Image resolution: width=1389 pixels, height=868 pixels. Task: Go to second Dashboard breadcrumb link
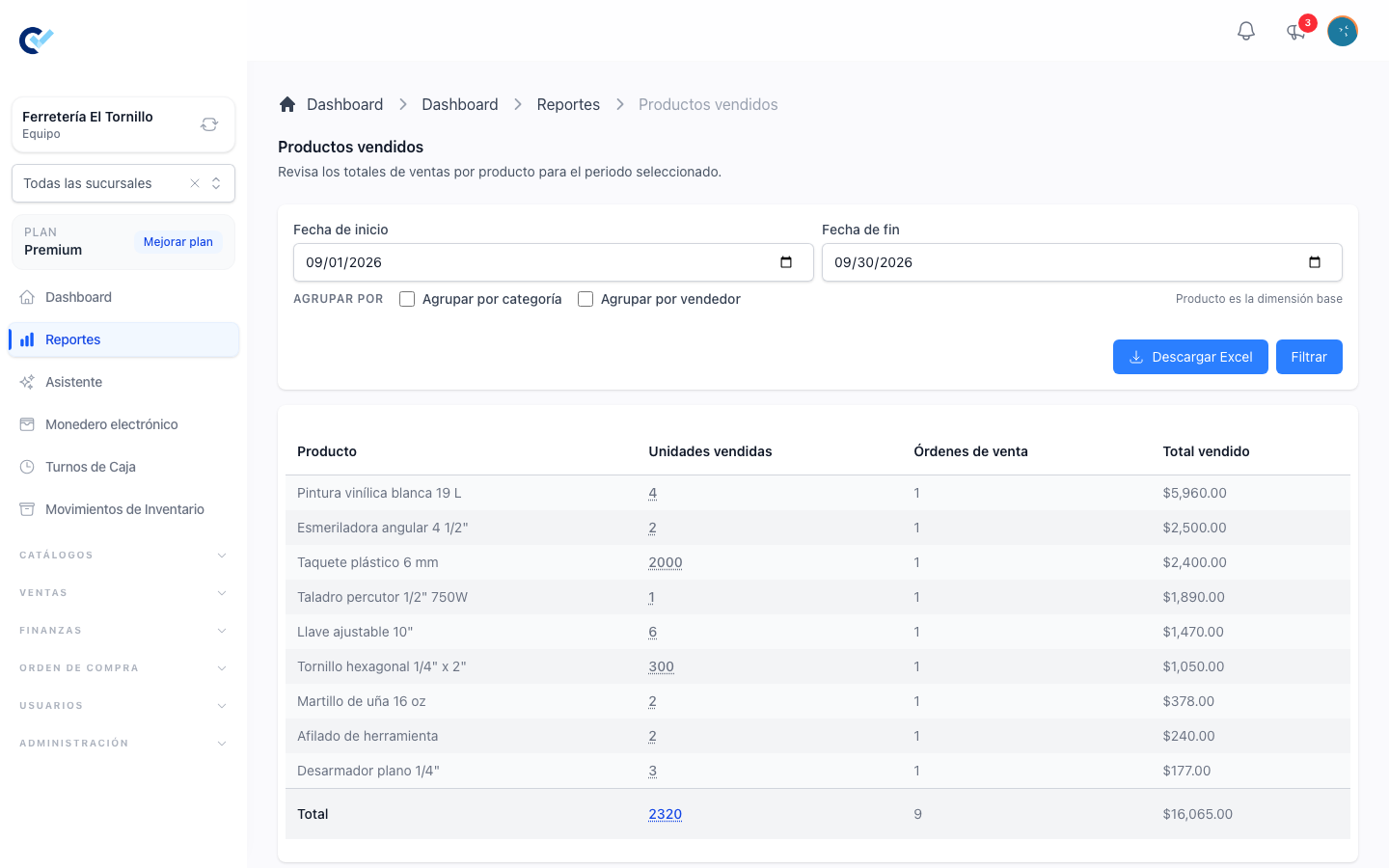tap(460, 104)
